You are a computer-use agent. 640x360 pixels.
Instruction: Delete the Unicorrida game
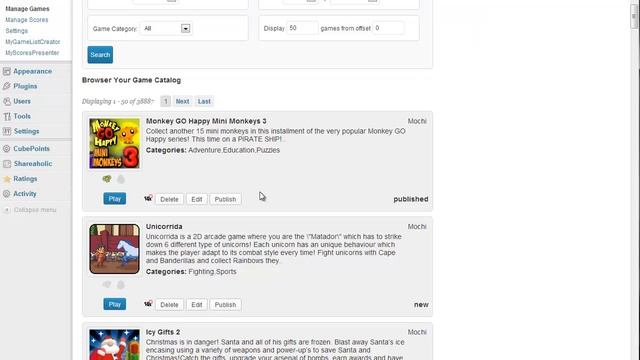(x=169, y=304)
